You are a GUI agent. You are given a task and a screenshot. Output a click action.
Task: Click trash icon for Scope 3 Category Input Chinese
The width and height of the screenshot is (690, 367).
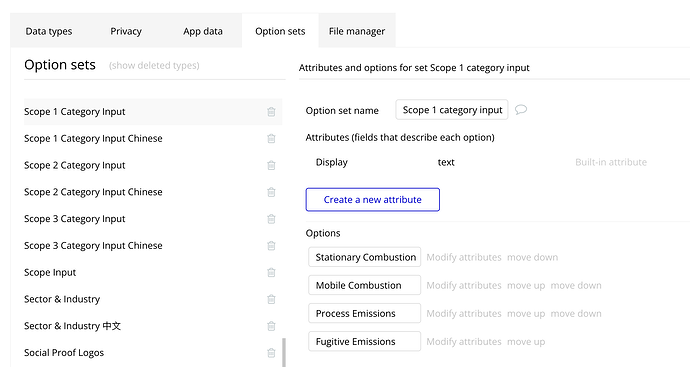tap(271, 246)
